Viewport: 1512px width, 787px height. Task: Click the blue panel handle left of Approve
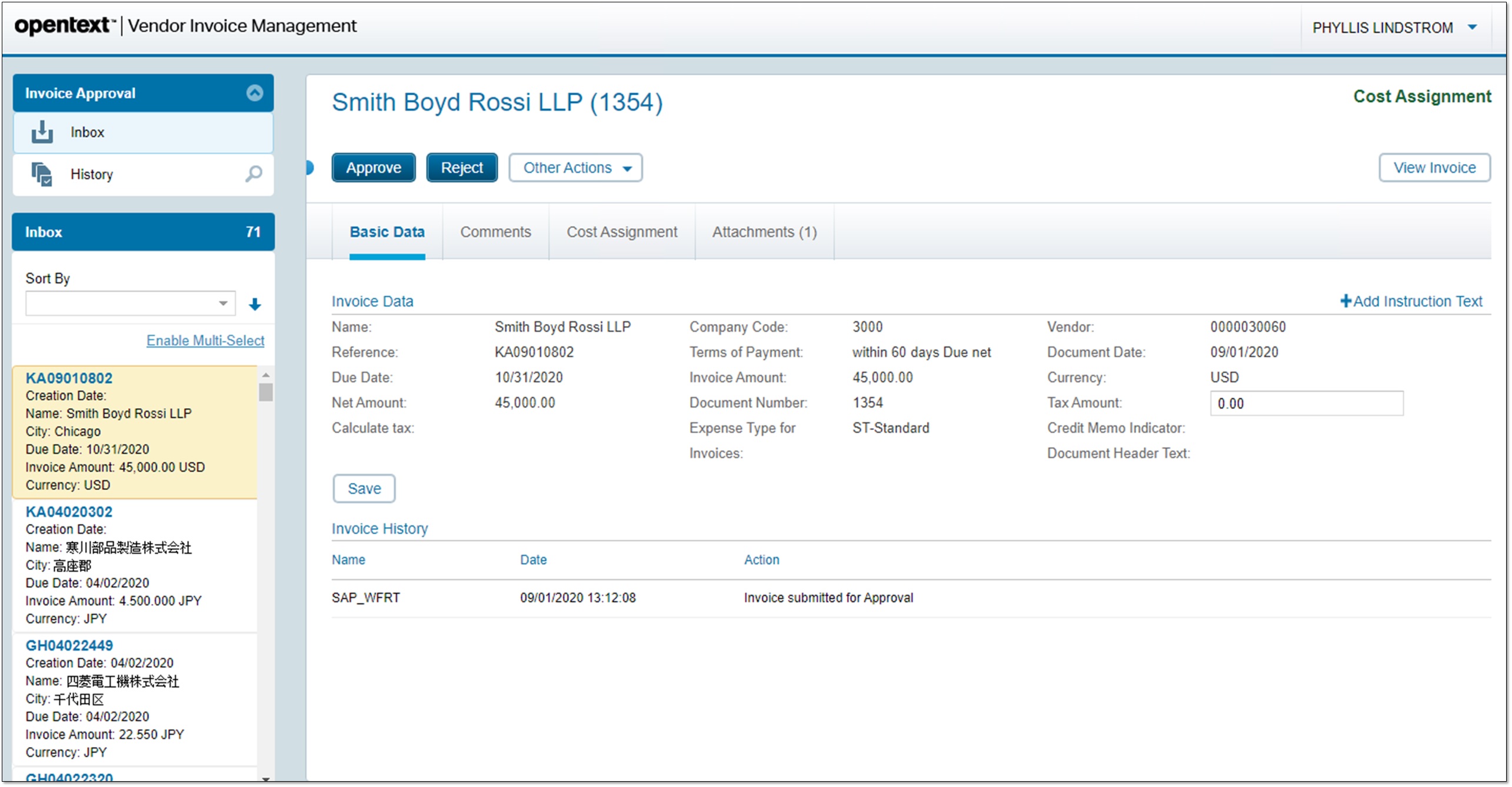(x=309, y=168)
